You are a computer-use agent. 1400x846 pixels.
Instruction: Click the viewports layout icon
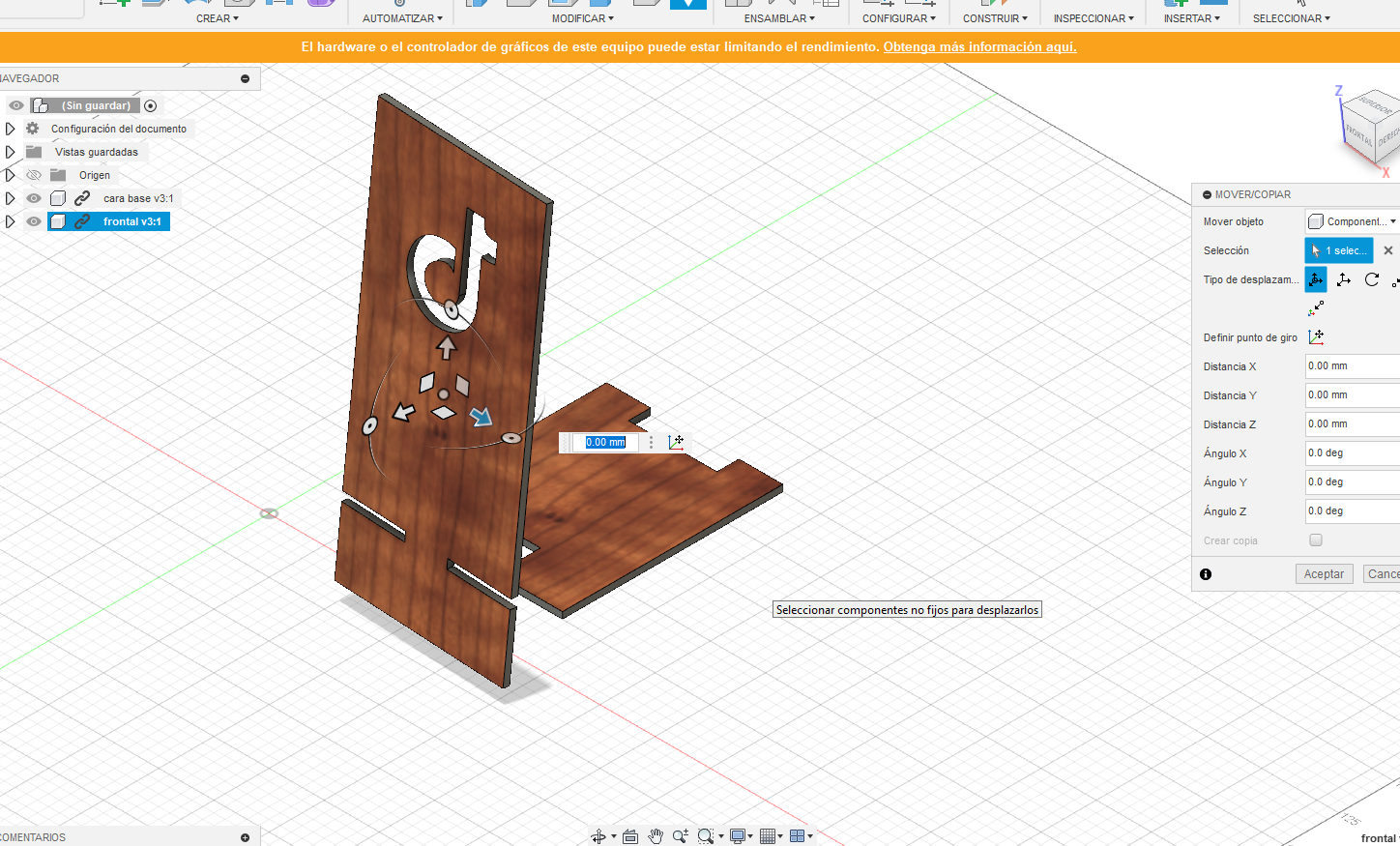[798, 836]
